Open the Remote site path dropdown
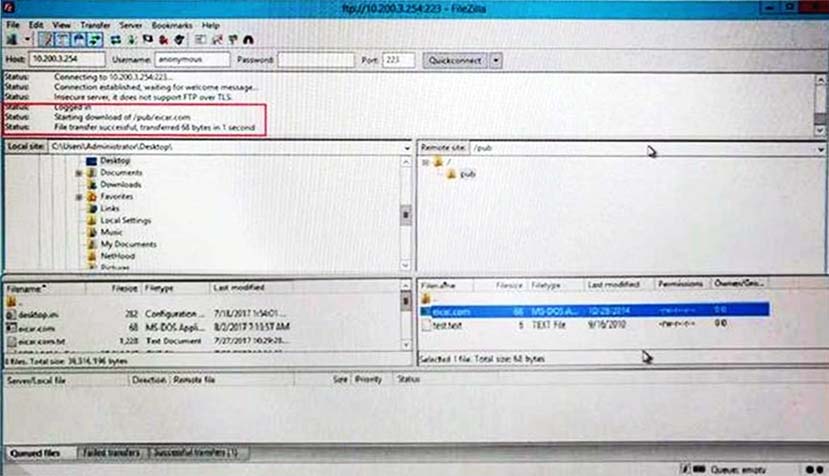 coord(821,149)
